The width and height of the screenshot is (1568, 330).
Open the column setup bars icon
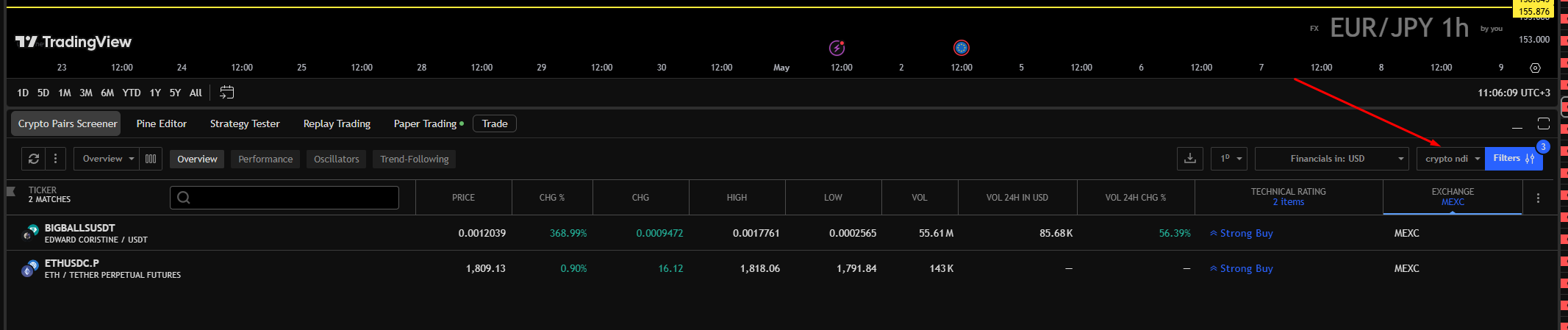[151, 159]
